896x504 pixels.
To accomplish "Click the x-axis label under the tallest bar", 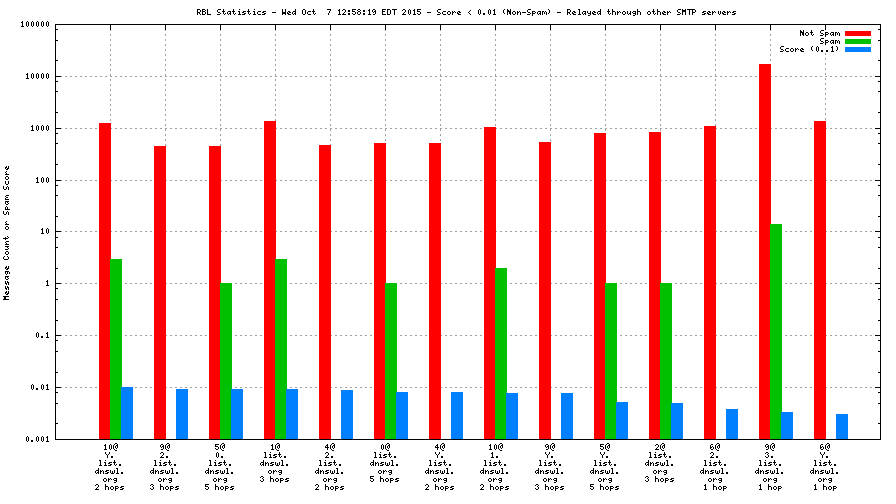I will (x=770, y=466).
